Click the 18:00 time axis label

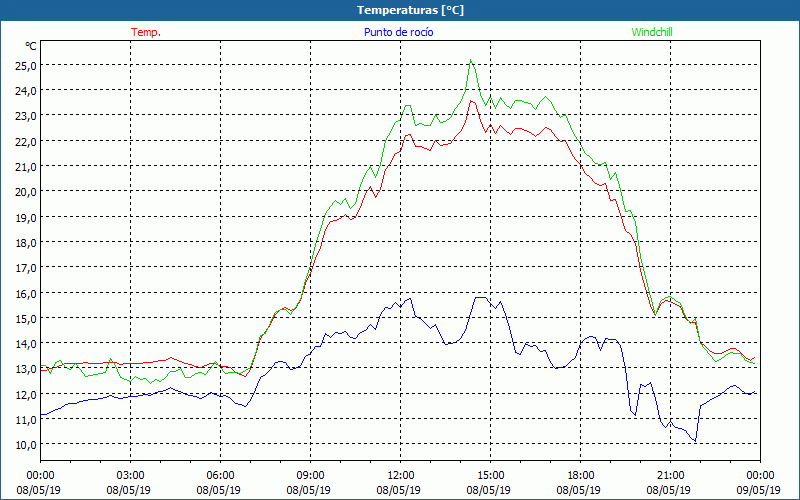click(580, 476)
